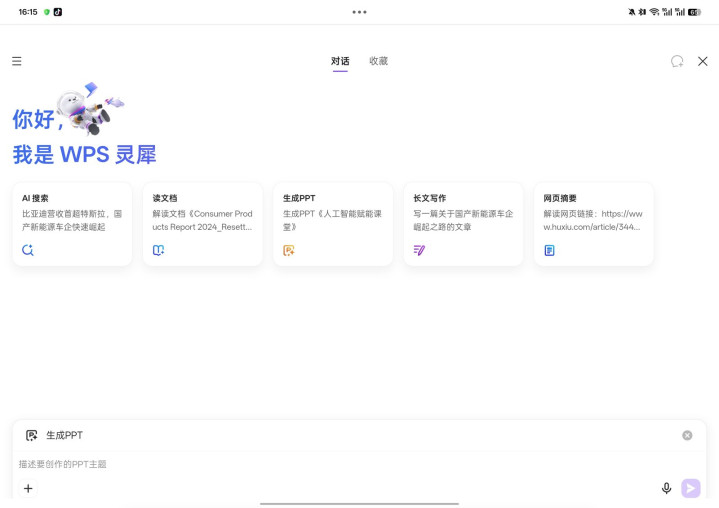The height and width of the screenshot is (508, 719).
Task: Switch to the 收藏 tab
Action: coord(378,61)
